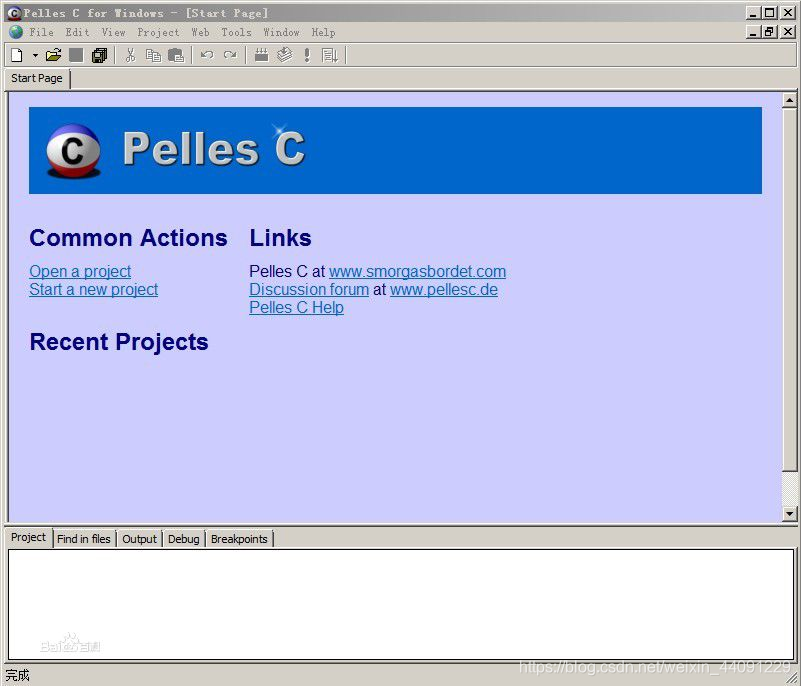Switch to the Debug tab

183,539
